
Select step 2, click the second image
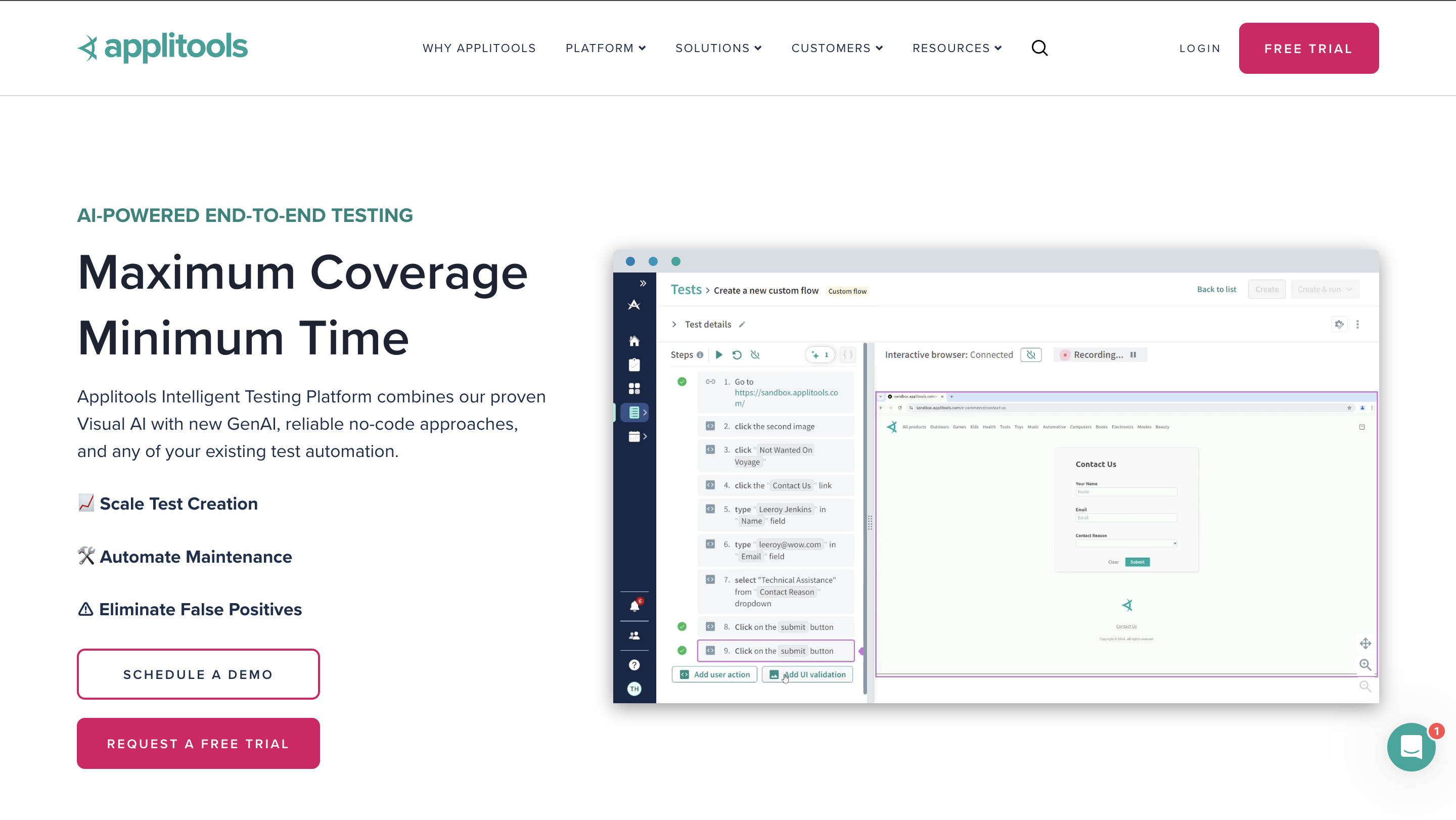click(x=775, y=426)
